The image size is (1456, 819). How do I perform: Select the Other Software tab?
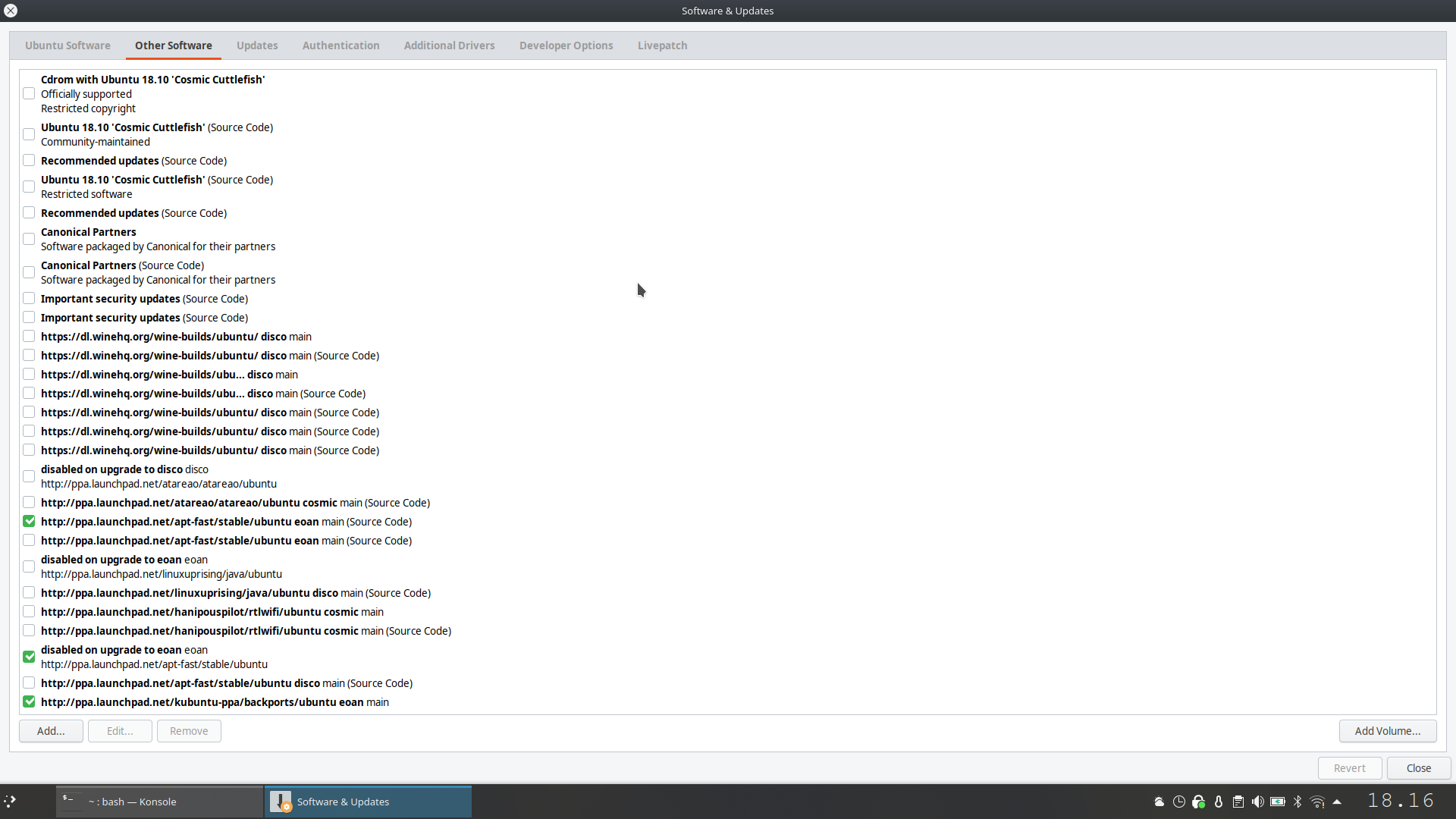pos(174,45)
